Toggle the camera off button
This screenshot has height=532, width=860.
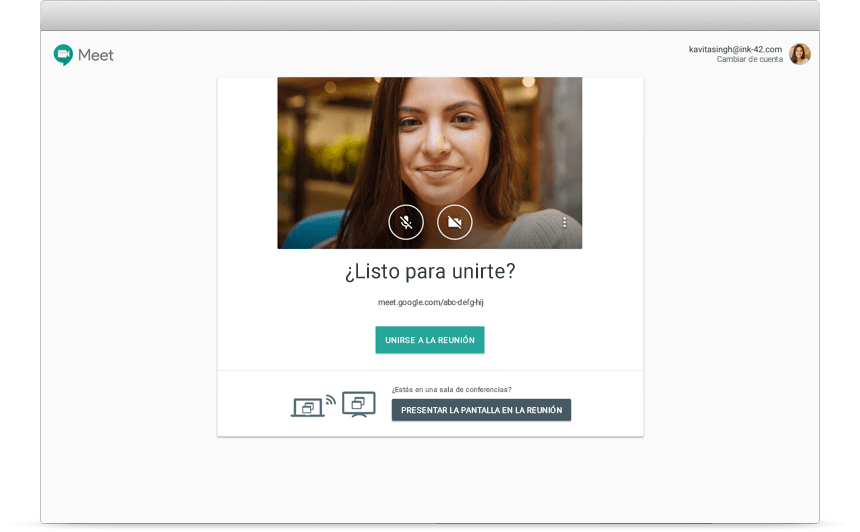pyautogui.click(x=455, y=222)
